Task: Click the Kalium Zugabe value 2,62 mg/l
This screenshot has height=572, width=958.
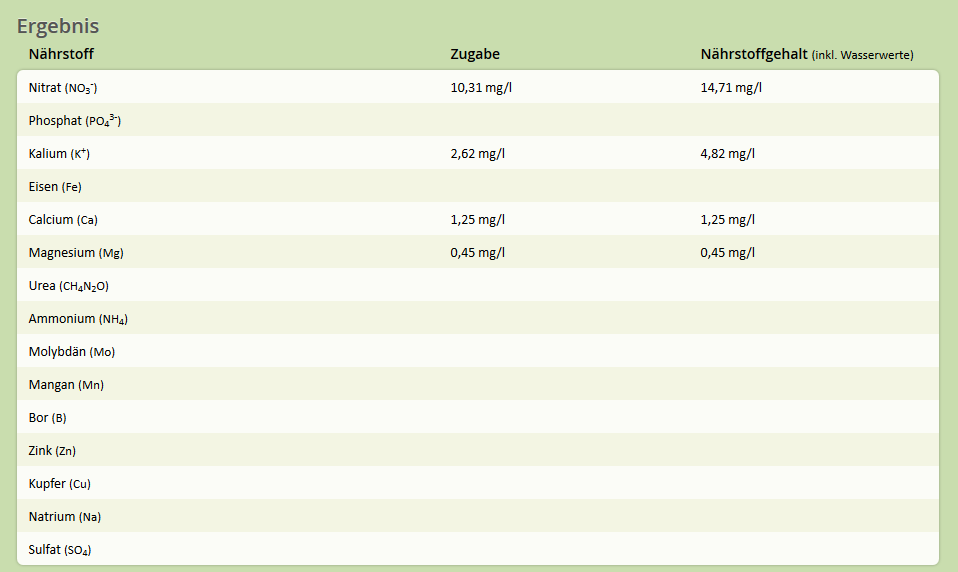Action: point(478,153)
